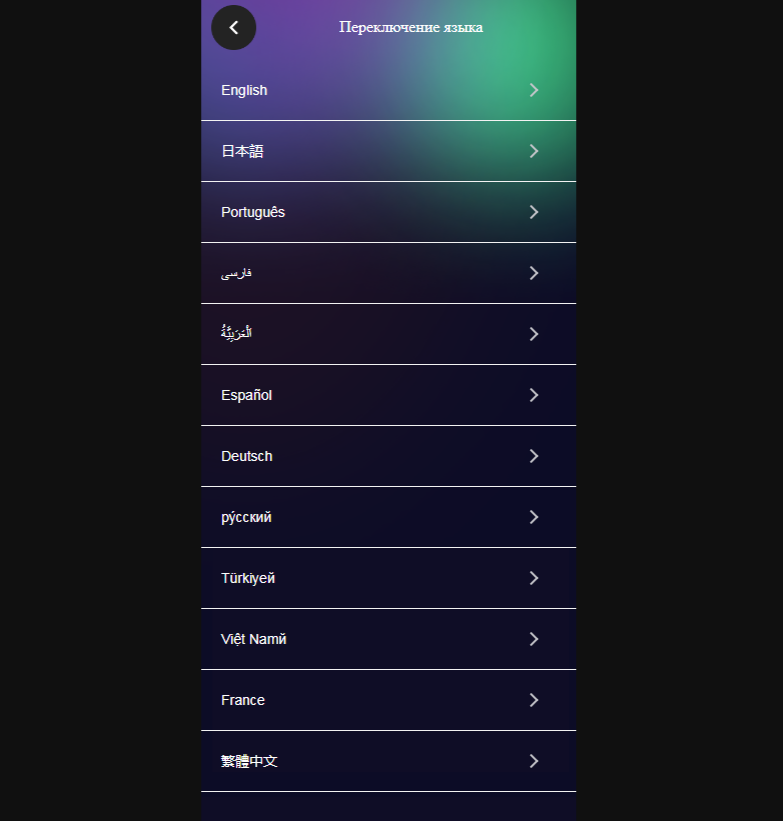
Task: Pick Español as the language
Action: click(x=247, y=395)
